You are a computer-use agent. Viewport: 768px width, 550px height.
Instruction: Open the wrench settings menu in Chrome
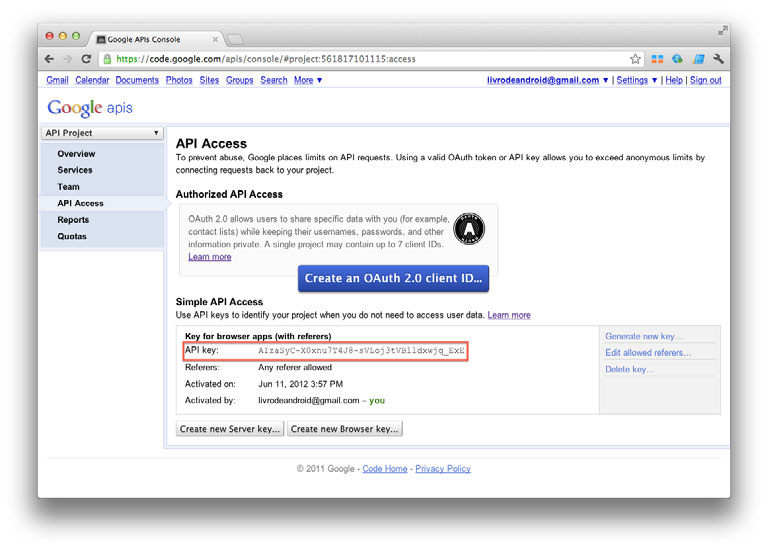(x=719, y=59)
